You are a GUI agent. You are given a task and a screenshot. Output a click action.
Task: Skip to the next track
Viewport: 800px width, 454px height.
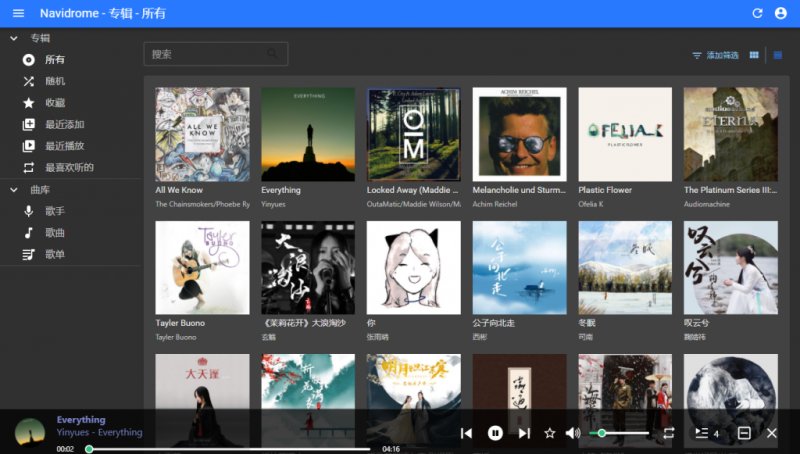click(524, 433)
